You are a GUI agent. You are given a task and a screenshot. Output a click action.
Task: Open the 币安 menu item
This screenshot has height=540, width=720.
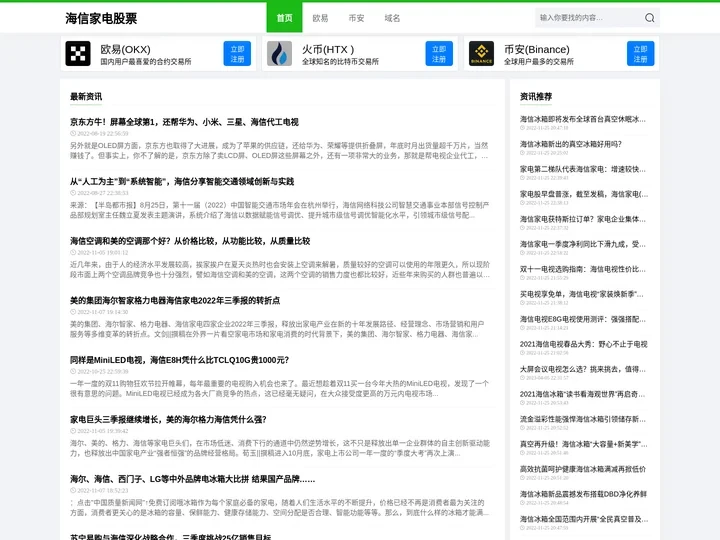[356, 18]
